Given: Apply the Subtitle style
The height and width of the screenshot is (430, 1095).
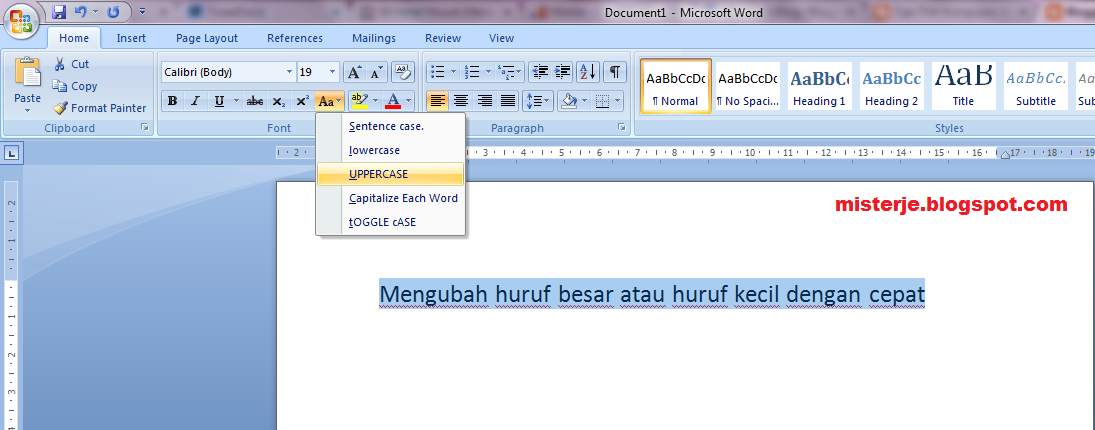Looking at the screenshot, I should [x=1036, y=86].
